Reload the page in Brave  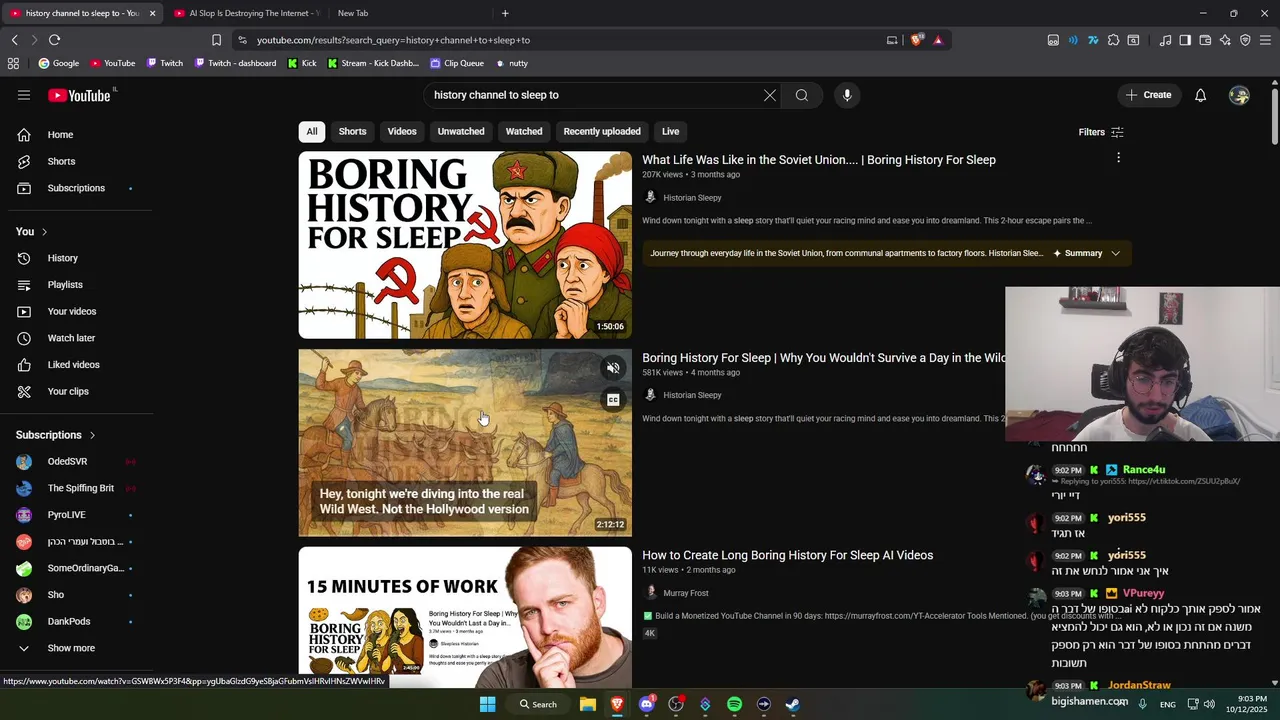pos(54,40)
